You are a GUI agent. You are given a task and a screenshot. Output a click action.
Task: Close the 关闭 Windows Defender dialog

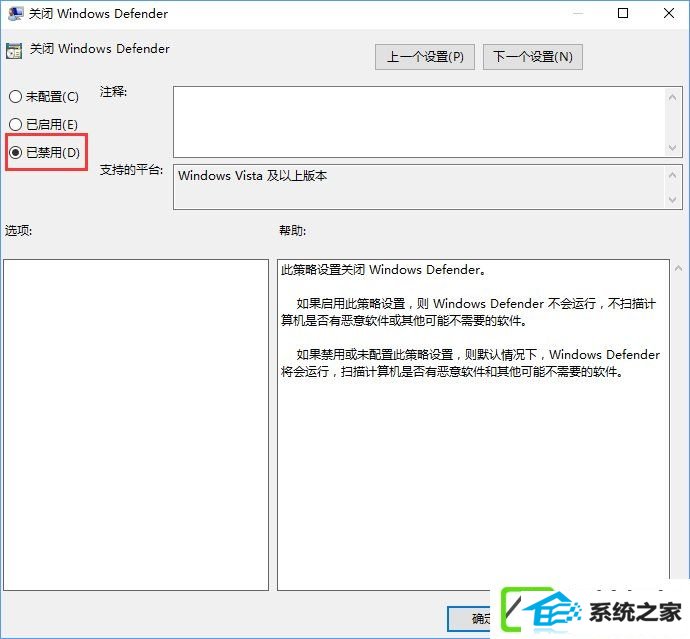[x=669, y=13]
